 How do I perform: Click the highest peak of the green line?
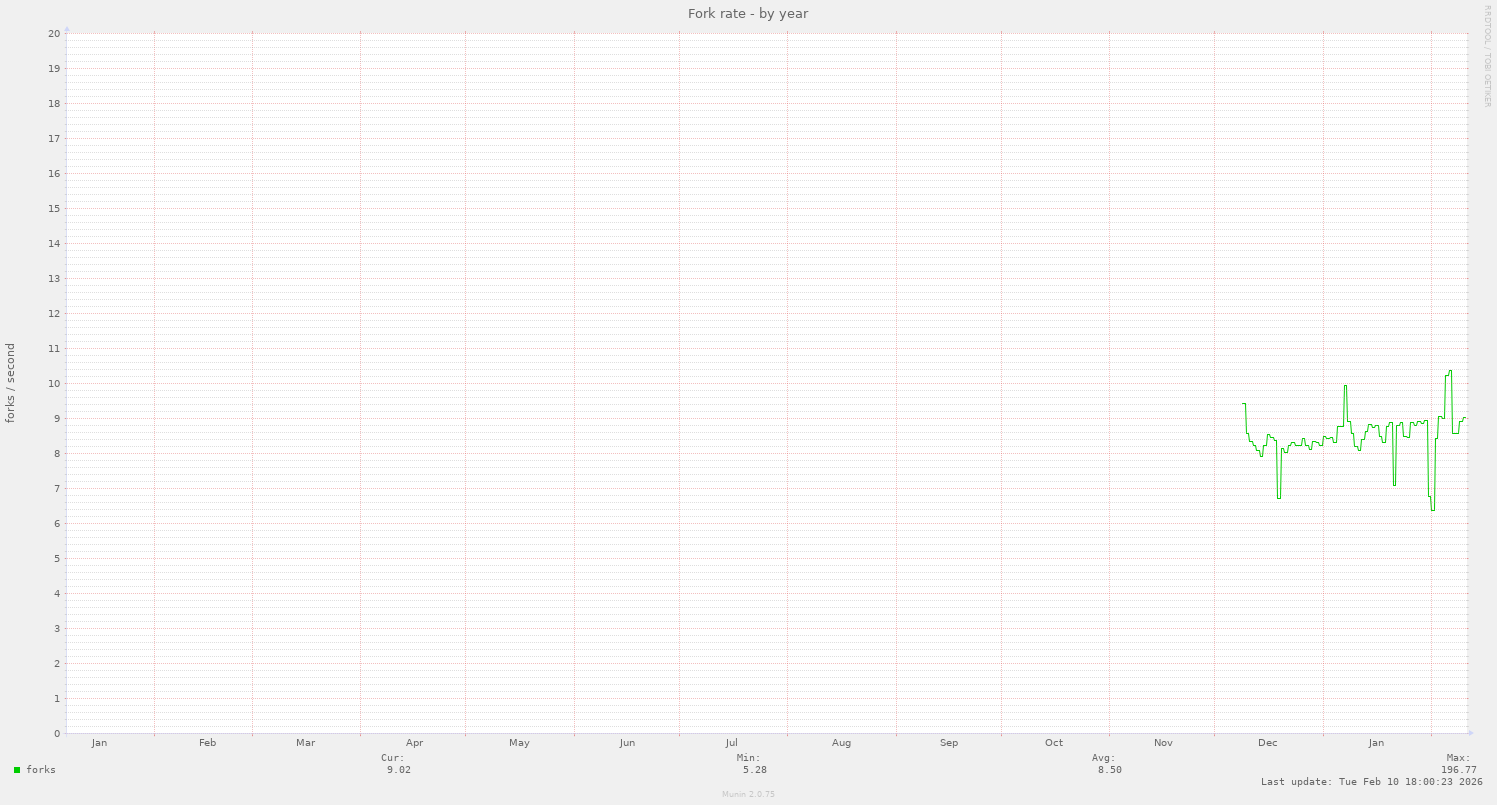click(x=1450, y=371)
